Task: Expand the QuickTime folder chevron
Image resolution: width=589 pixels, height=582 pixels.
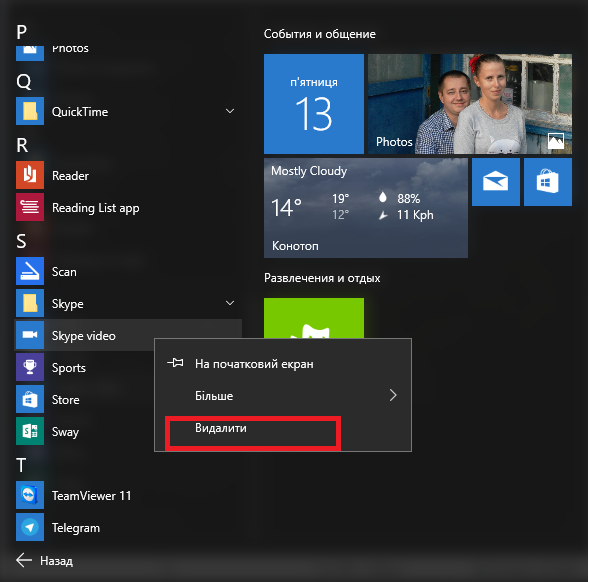Action: (x=230, y=111)
